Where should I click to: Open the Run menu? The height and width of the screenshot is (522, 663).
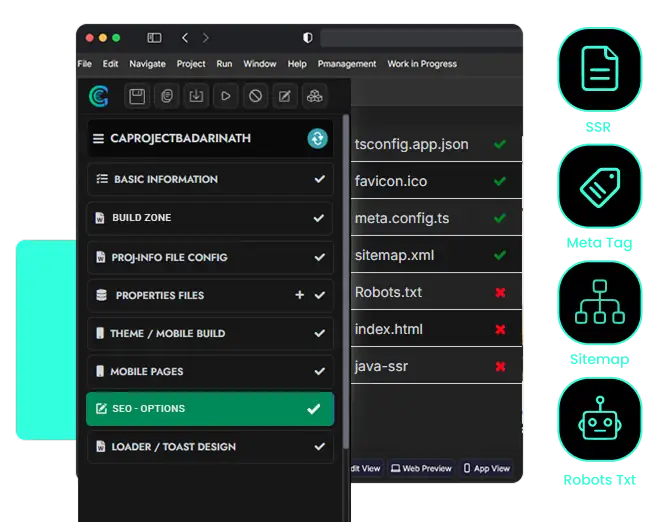225,64
